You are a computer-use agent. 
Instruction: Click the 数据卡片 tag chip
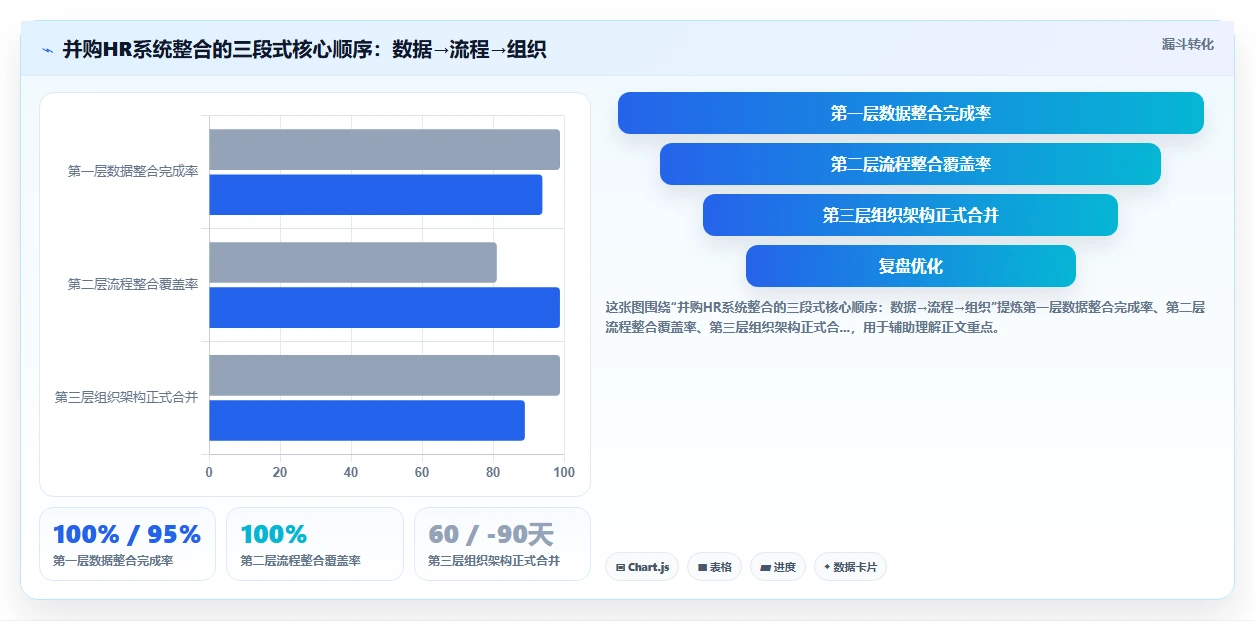click(850, 567)
